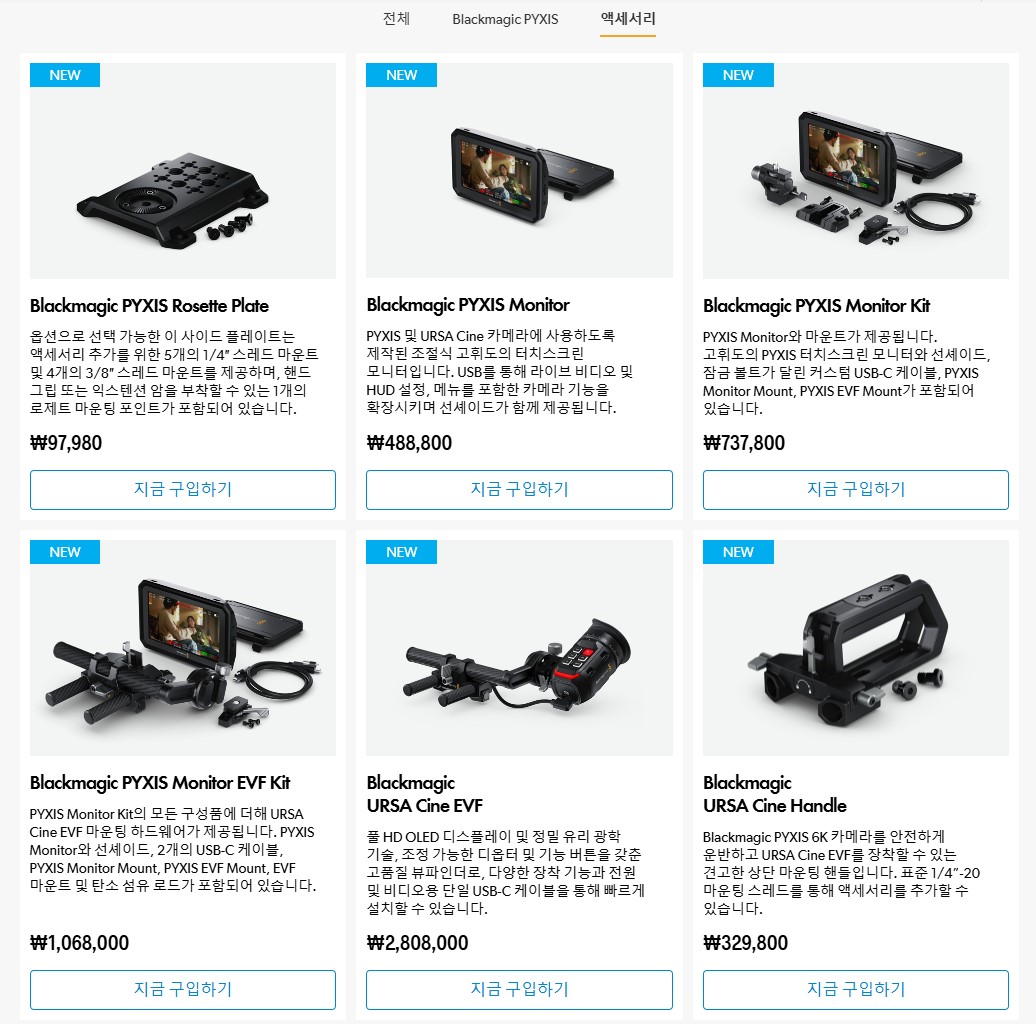Click the Blackmagic URSA Cine EVF title
This screenshot has width=1036, height=1024.
click(x=425, y=794)
